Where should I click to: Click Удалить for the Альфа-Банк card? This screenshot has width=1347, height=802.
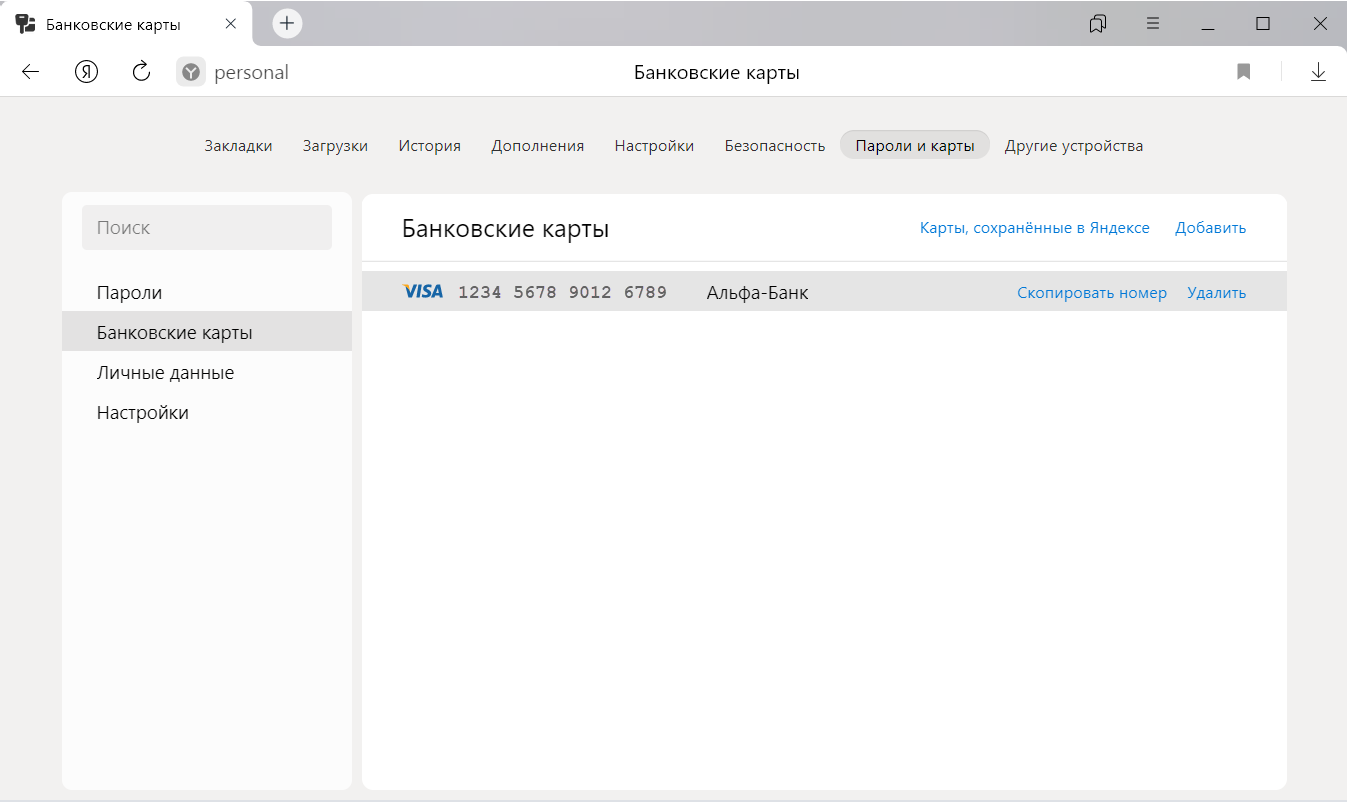(x=1216, y=292)
